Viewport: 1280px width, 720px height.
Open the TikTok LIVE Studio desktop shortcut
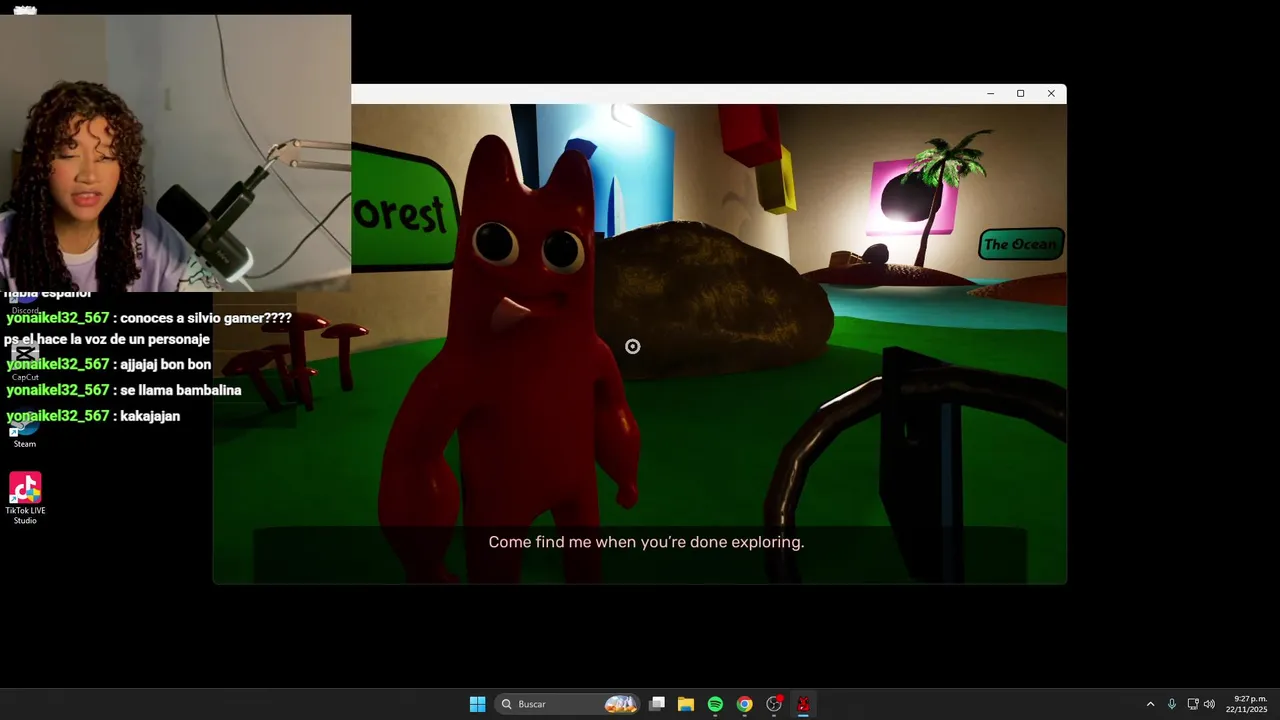pyautogui.click(x=25, y=498)
